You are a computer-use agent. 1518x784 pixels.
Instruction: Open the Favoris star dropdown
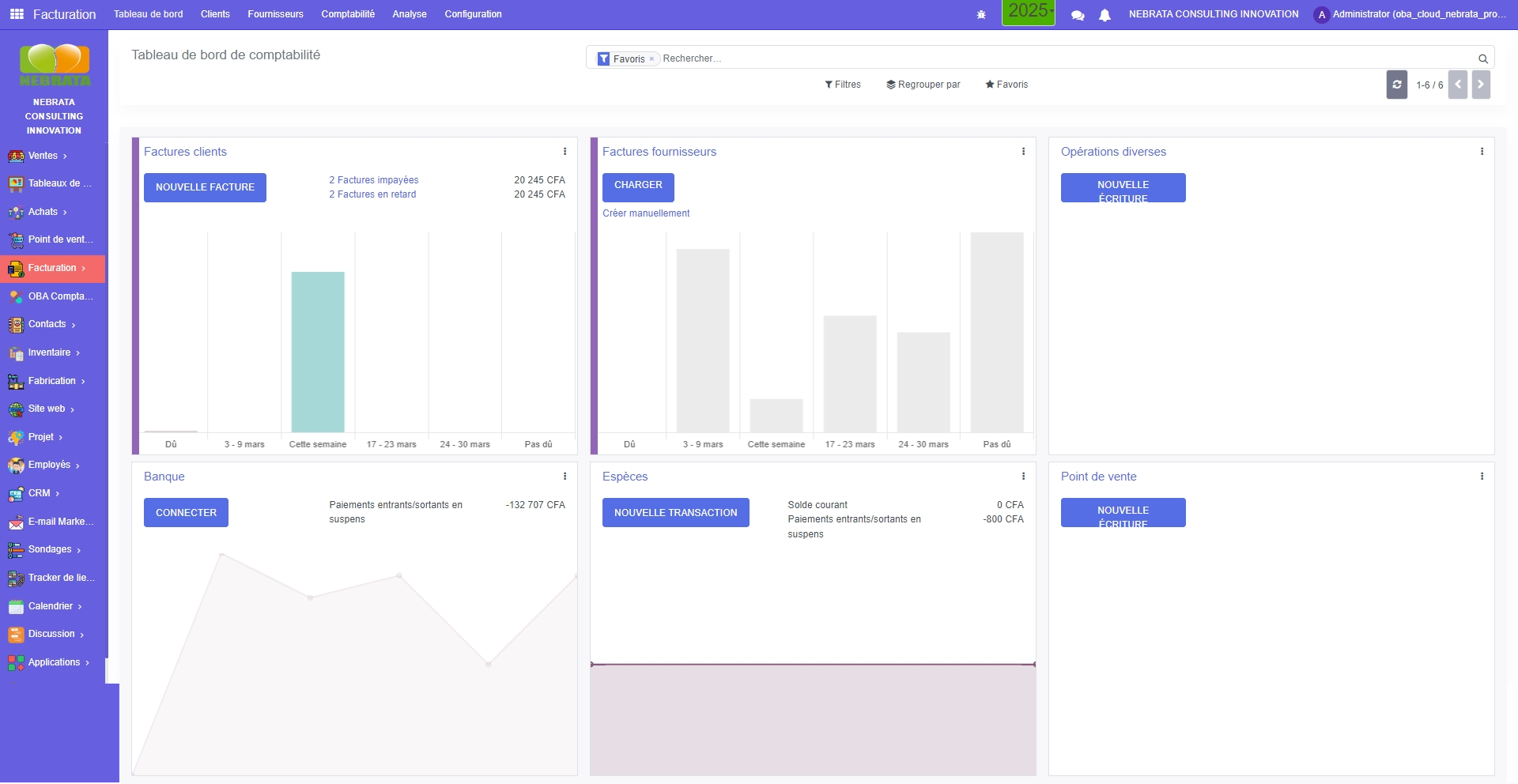click(x=1006, y=85)
